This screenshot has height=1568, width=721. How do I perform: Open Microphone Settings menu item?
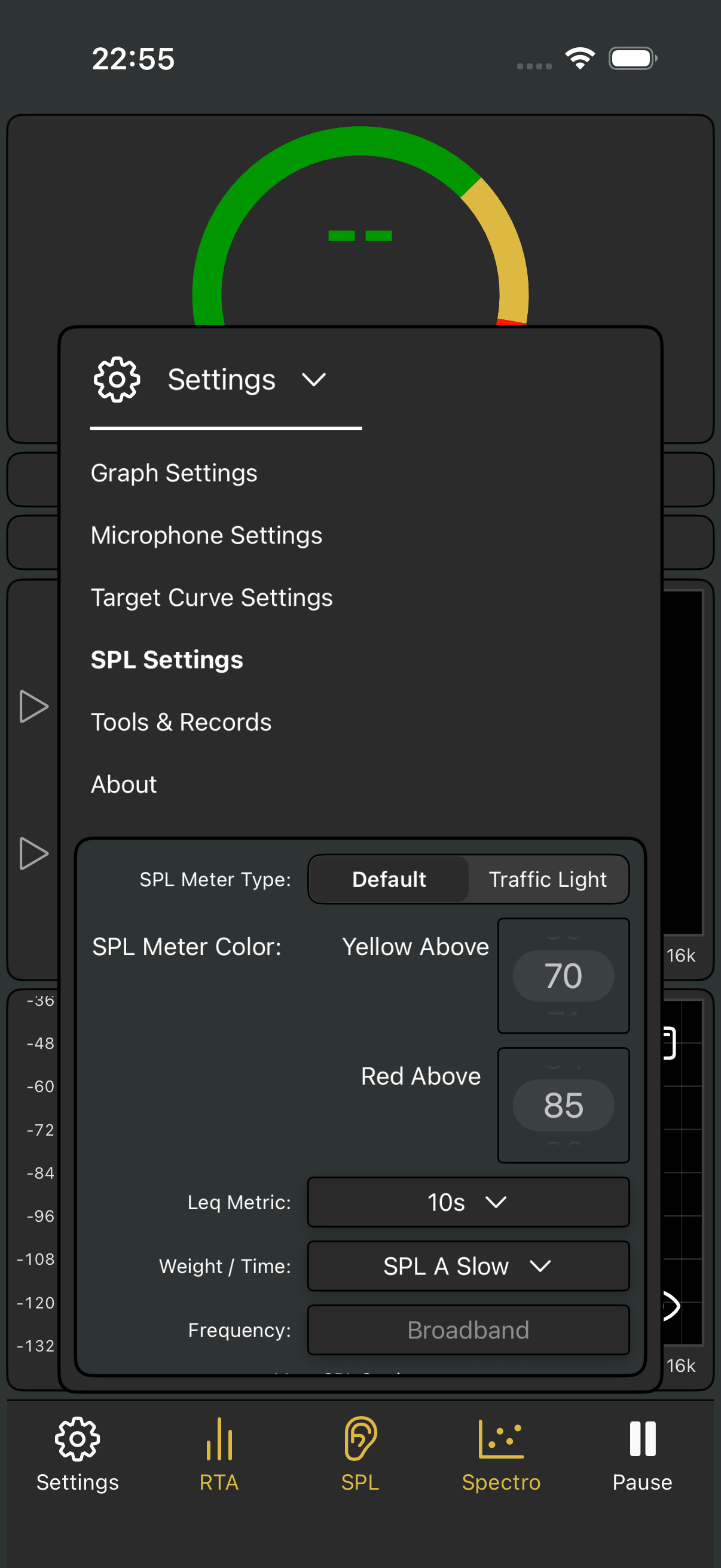(x=206, y=535)
